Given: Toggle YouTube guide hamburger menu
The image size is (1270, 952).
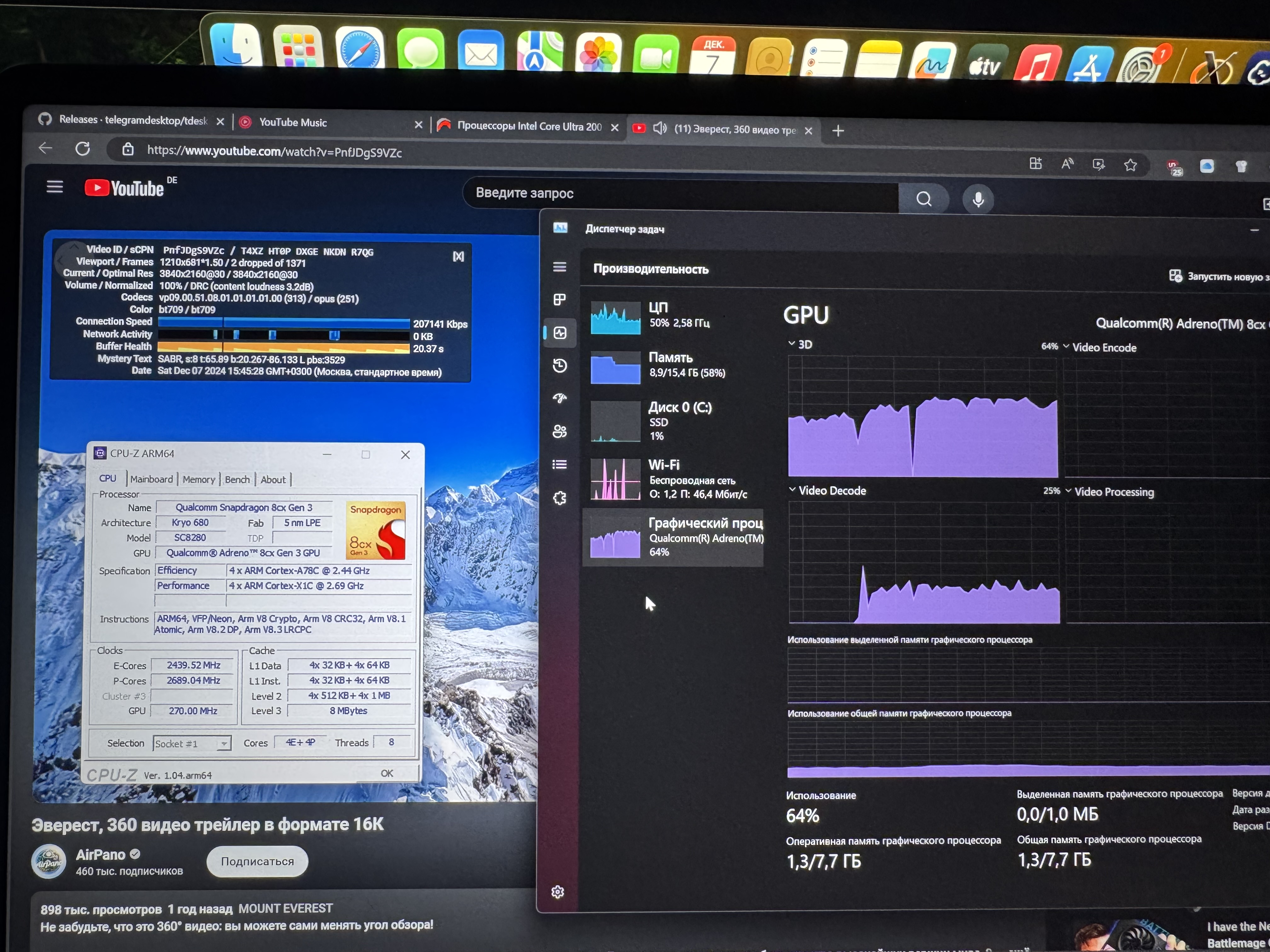Looking at the screenshot, I should 55,187.
